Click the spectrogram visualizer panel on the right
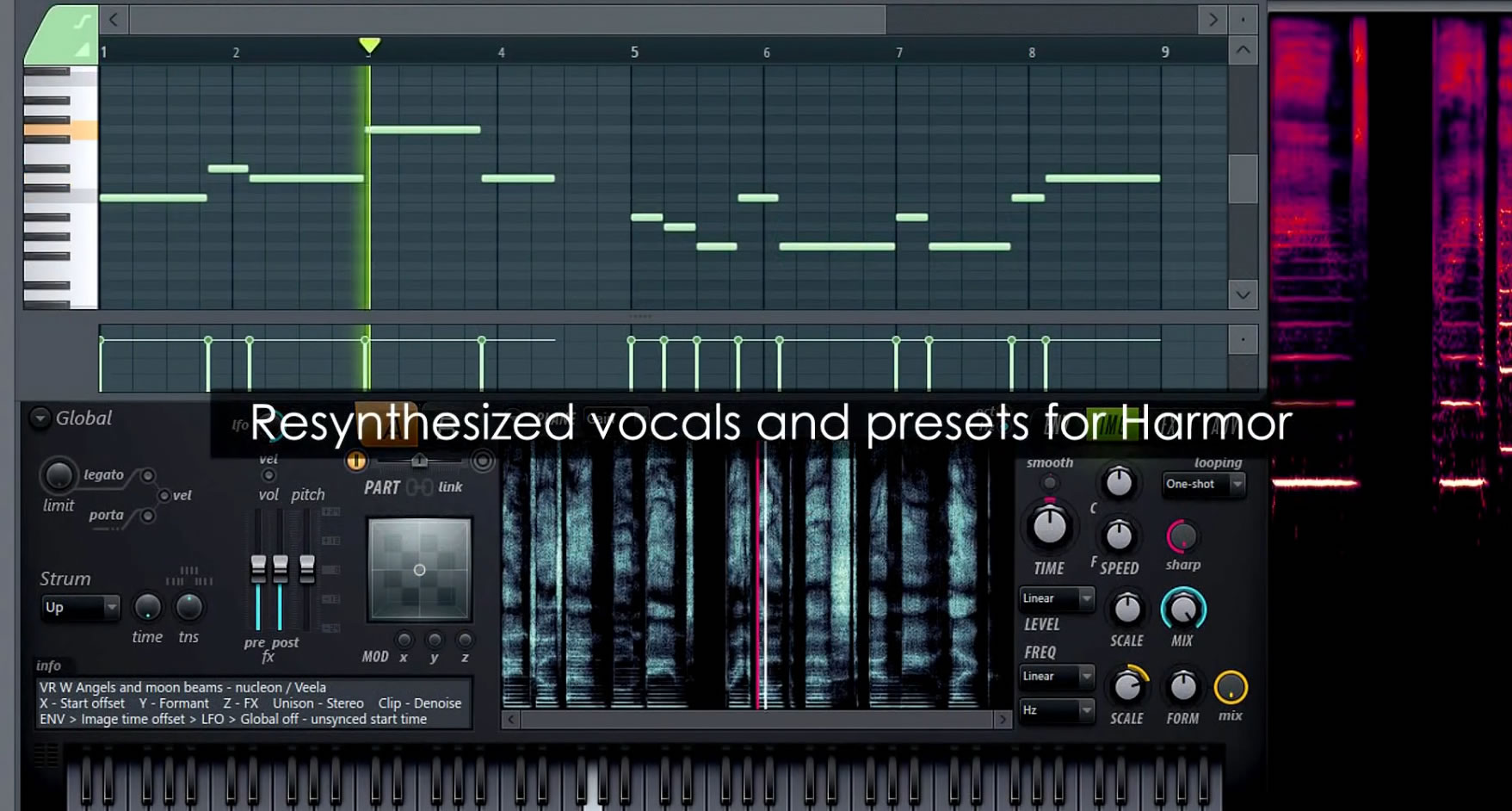Viewport: 1512px width, 811px height. 1391,409
